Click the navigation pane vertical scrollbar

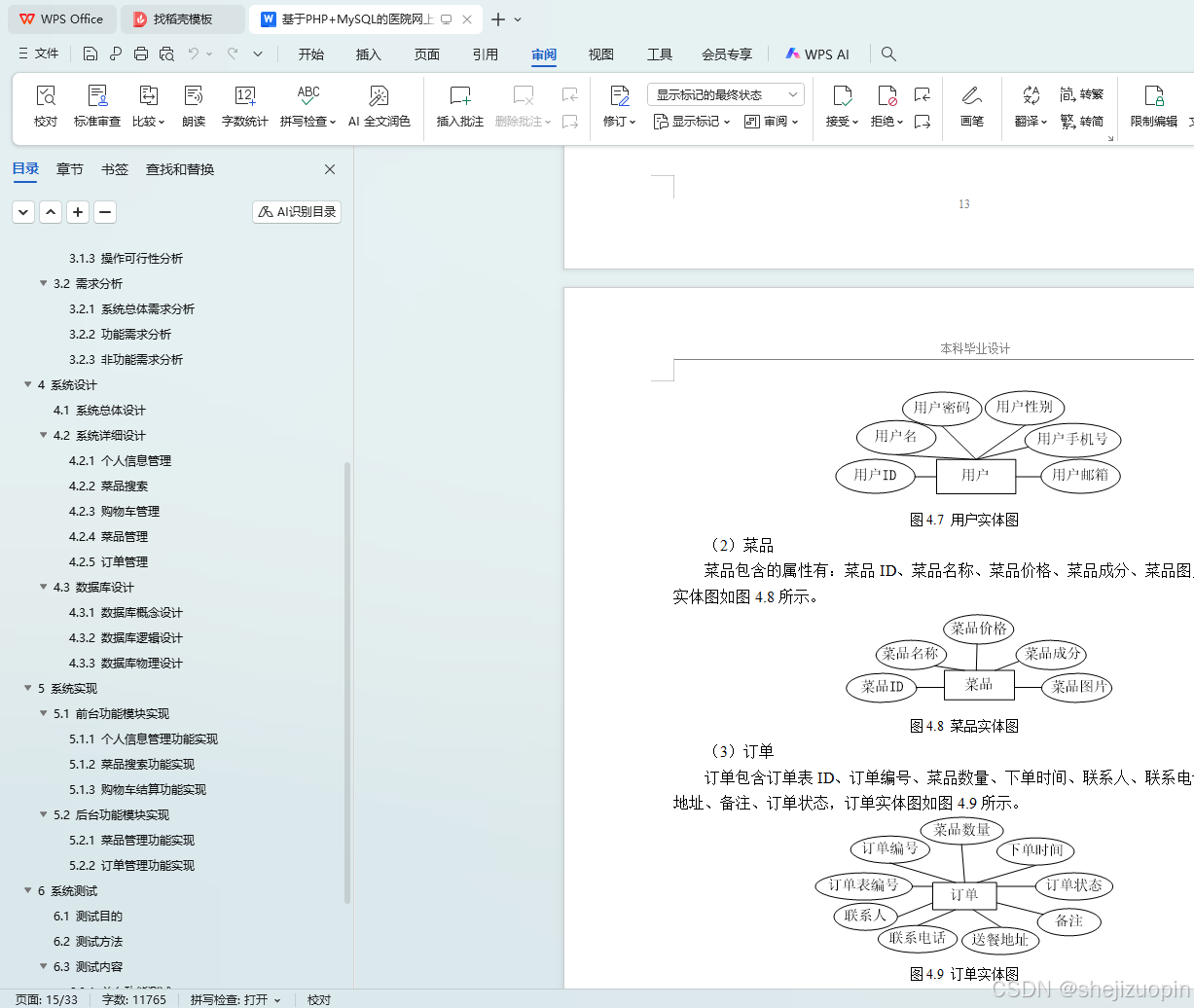[347, 682]
